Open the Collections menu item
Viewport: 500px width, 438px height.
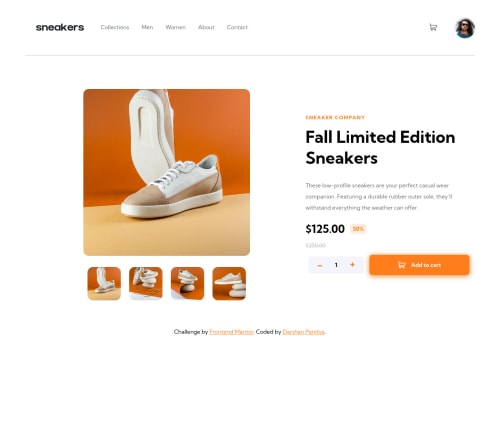(x=115, y=27)
